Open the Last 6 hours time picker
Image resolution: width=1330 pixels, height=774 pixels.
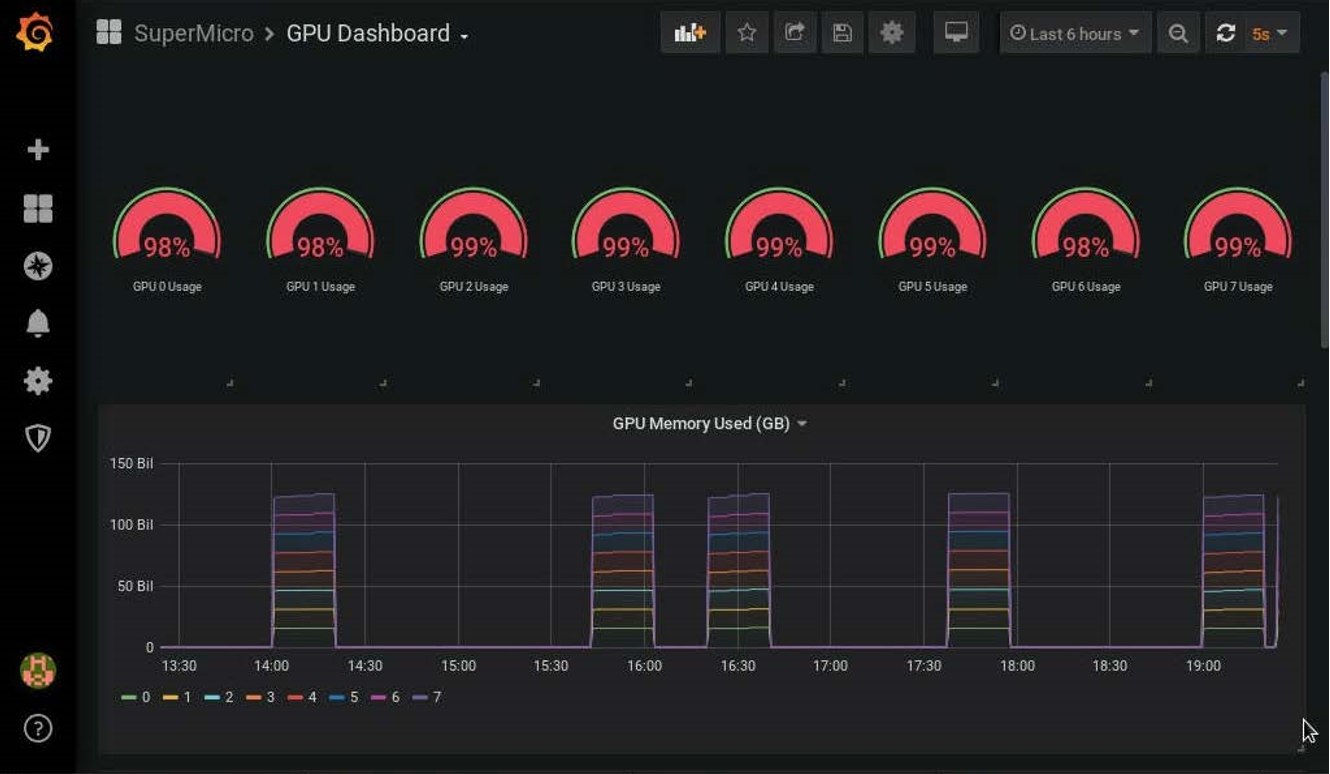pos(1075,33)
